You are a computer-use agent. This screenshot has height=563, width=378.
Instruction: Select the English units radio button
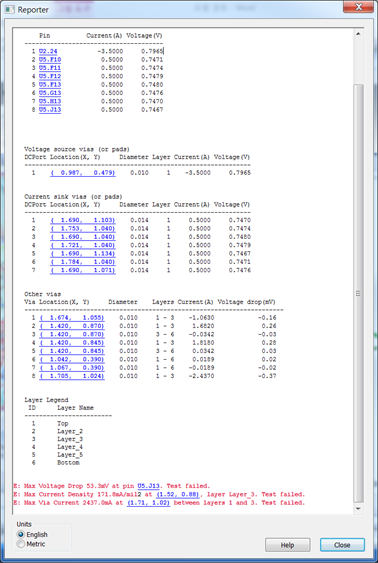coord(21,535)
